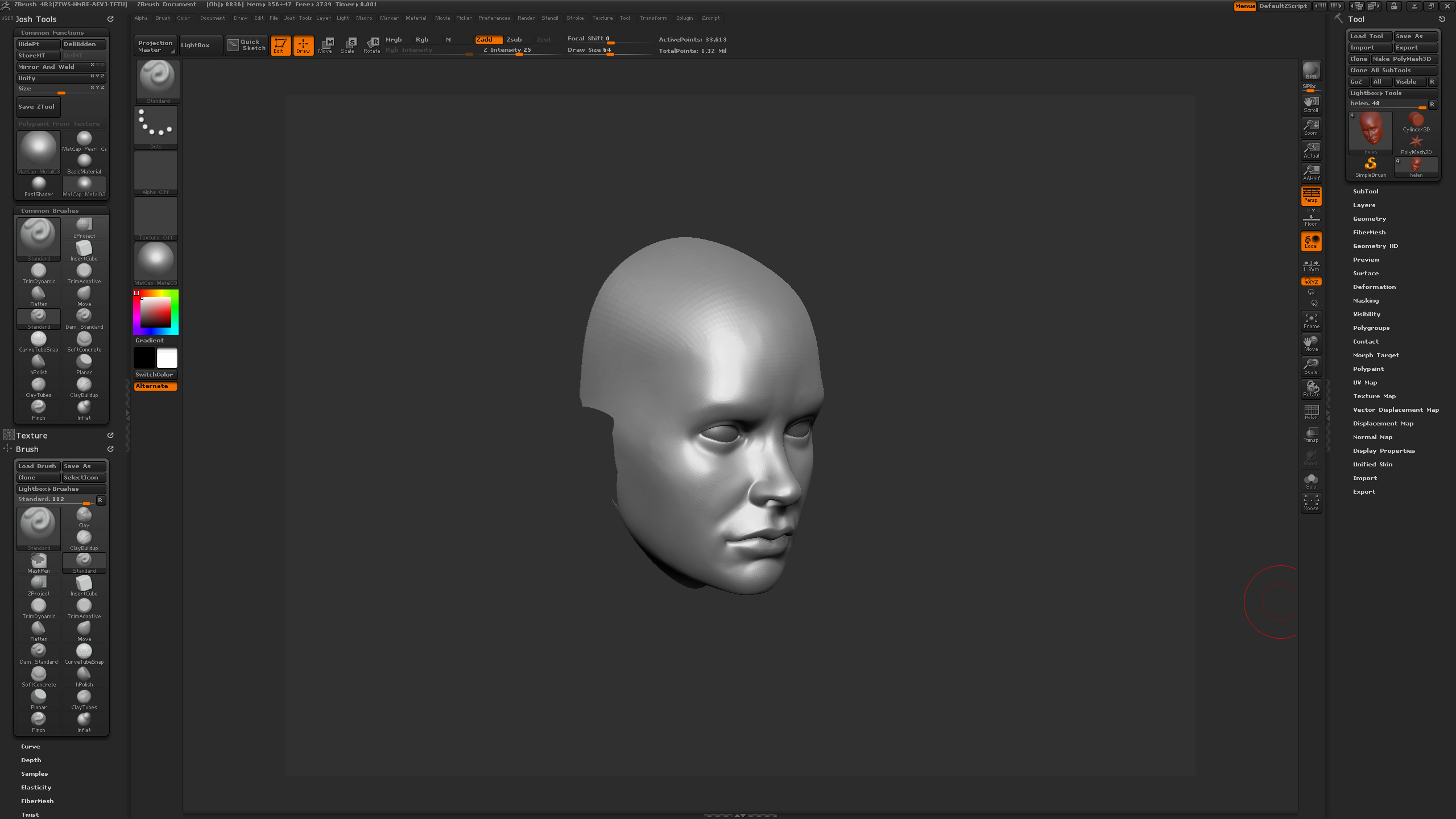Open the Preferences menu
This screenshot has width=1456, height=819.
pyautogui.click(x=494, y=18)
